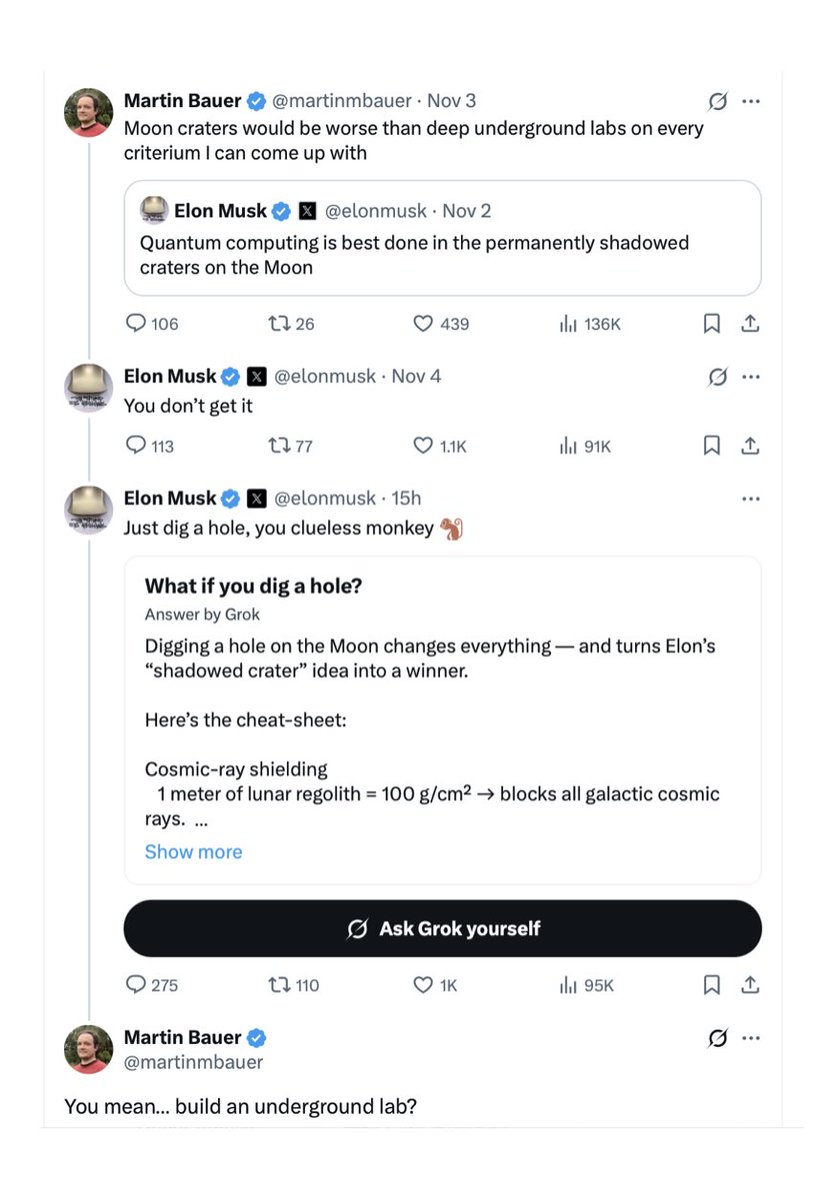Share the "Just dig a hole" tweet
This screenshot has width=836, height=1200.
pyautogui.click(x=750, y=985)
